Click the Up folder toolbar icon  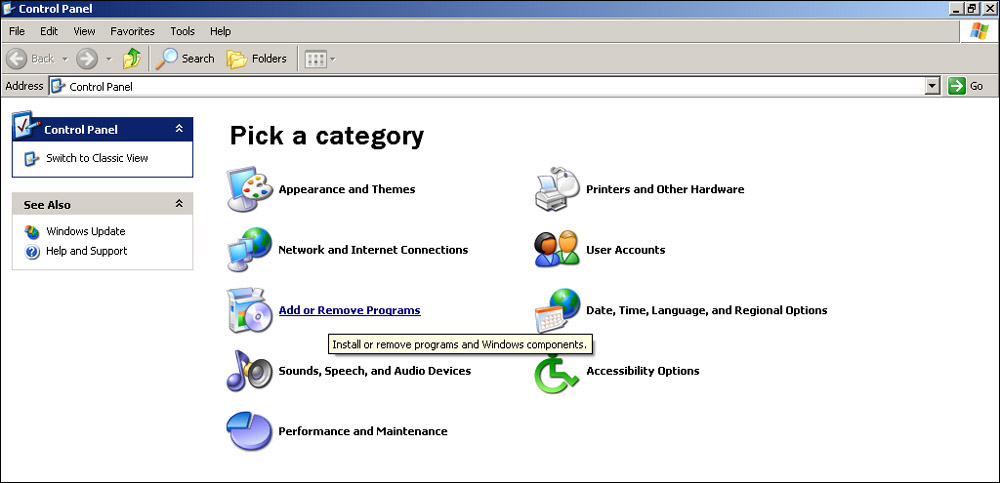click(131, 59)
